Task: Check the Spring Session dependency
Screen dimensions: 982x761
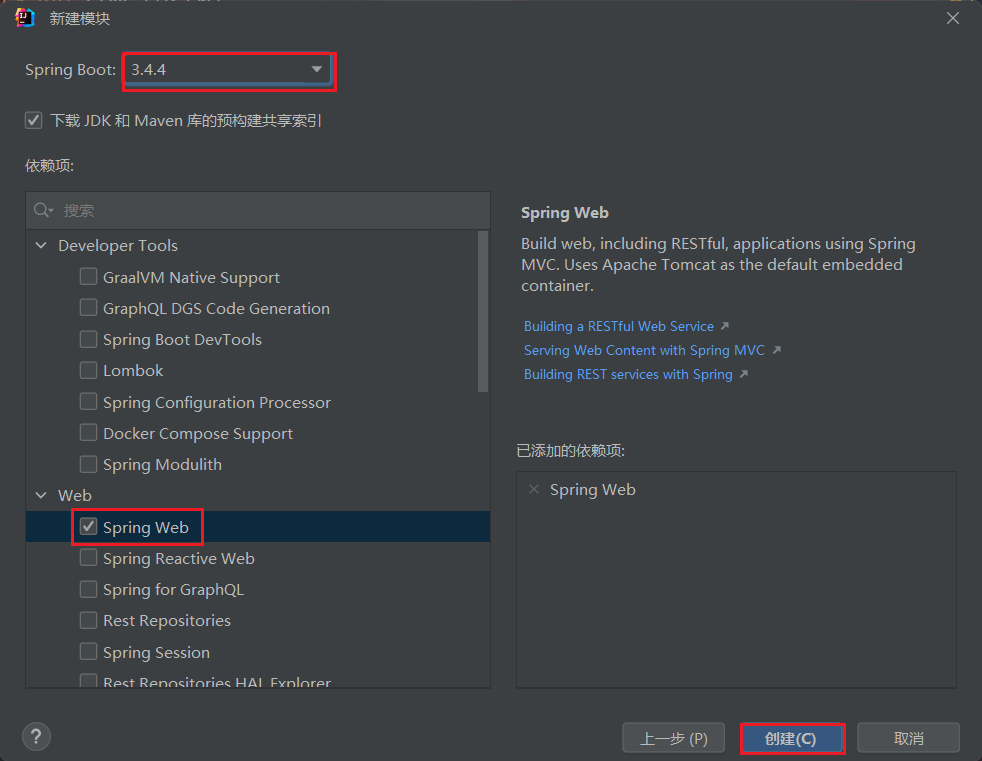Action: click(x=88, y=651)
